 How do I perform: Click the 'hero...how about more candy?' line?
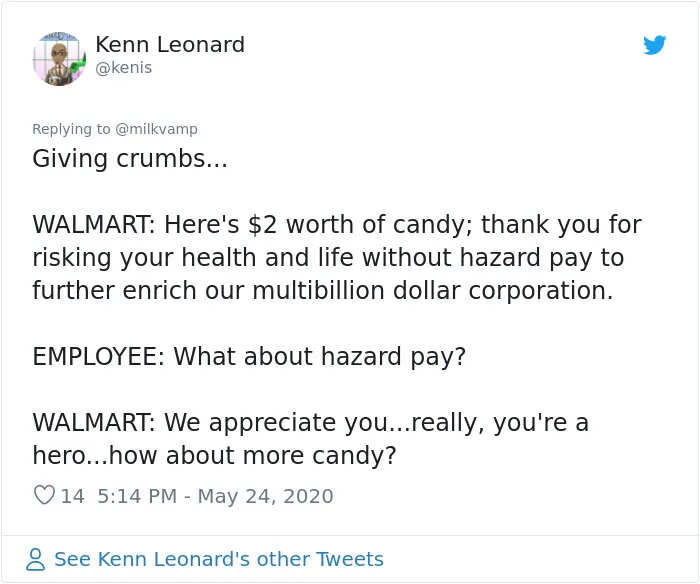tap(214, 456)
